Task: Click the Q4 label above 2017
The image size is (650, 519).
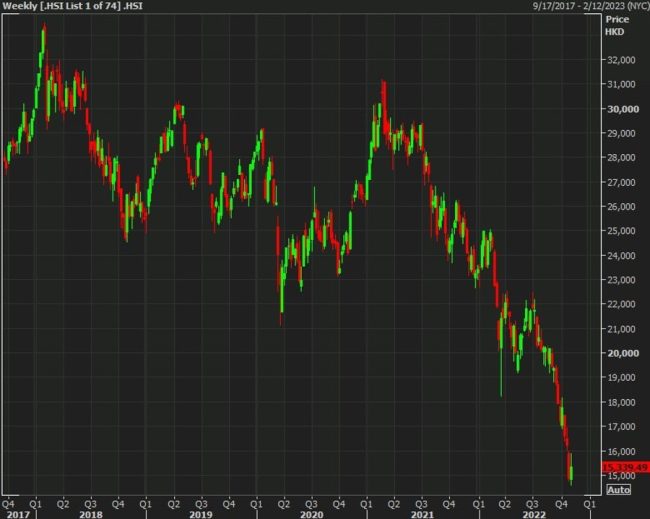Action: [x=8, y=504]
